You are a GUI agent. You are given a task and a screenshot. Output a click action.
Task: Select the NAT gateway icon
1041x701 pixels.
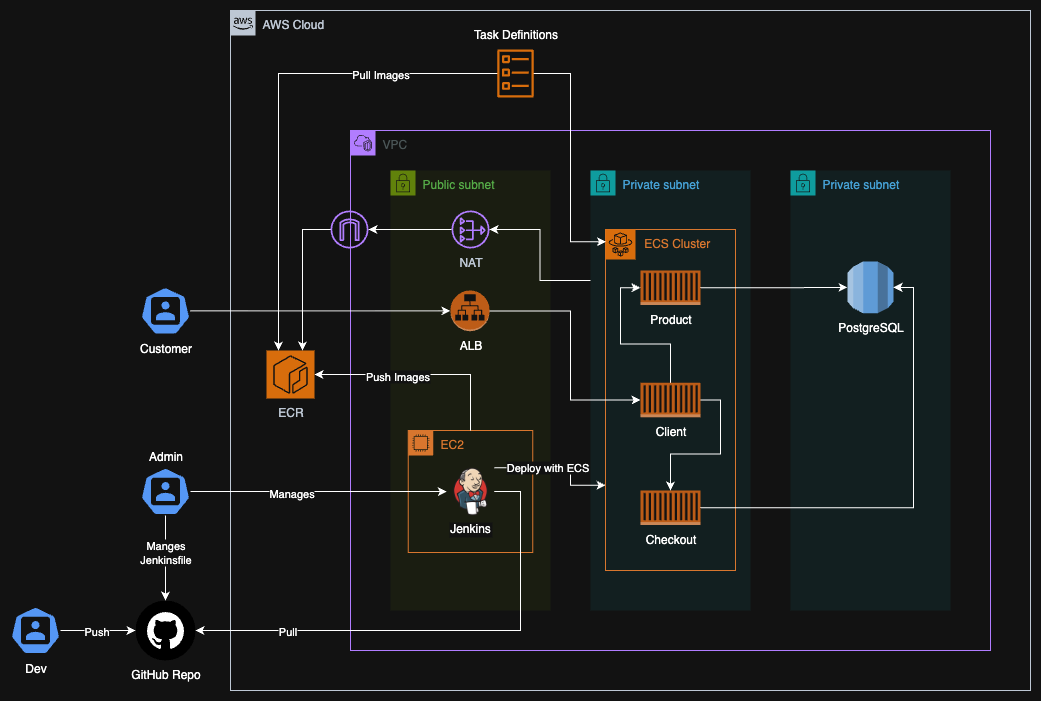tap(469, 230)
